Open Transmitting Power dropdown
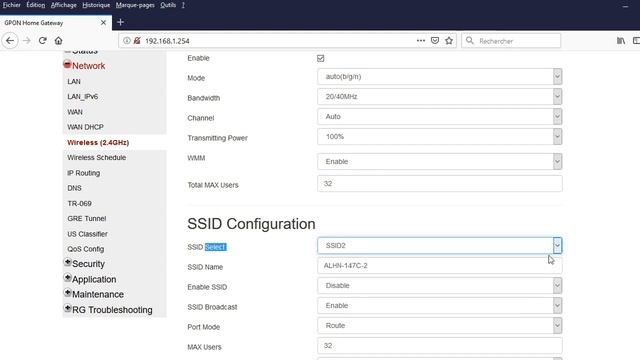The height and width of the screenshot is (360, 640). pyautogui.click(x=440, y=137)
